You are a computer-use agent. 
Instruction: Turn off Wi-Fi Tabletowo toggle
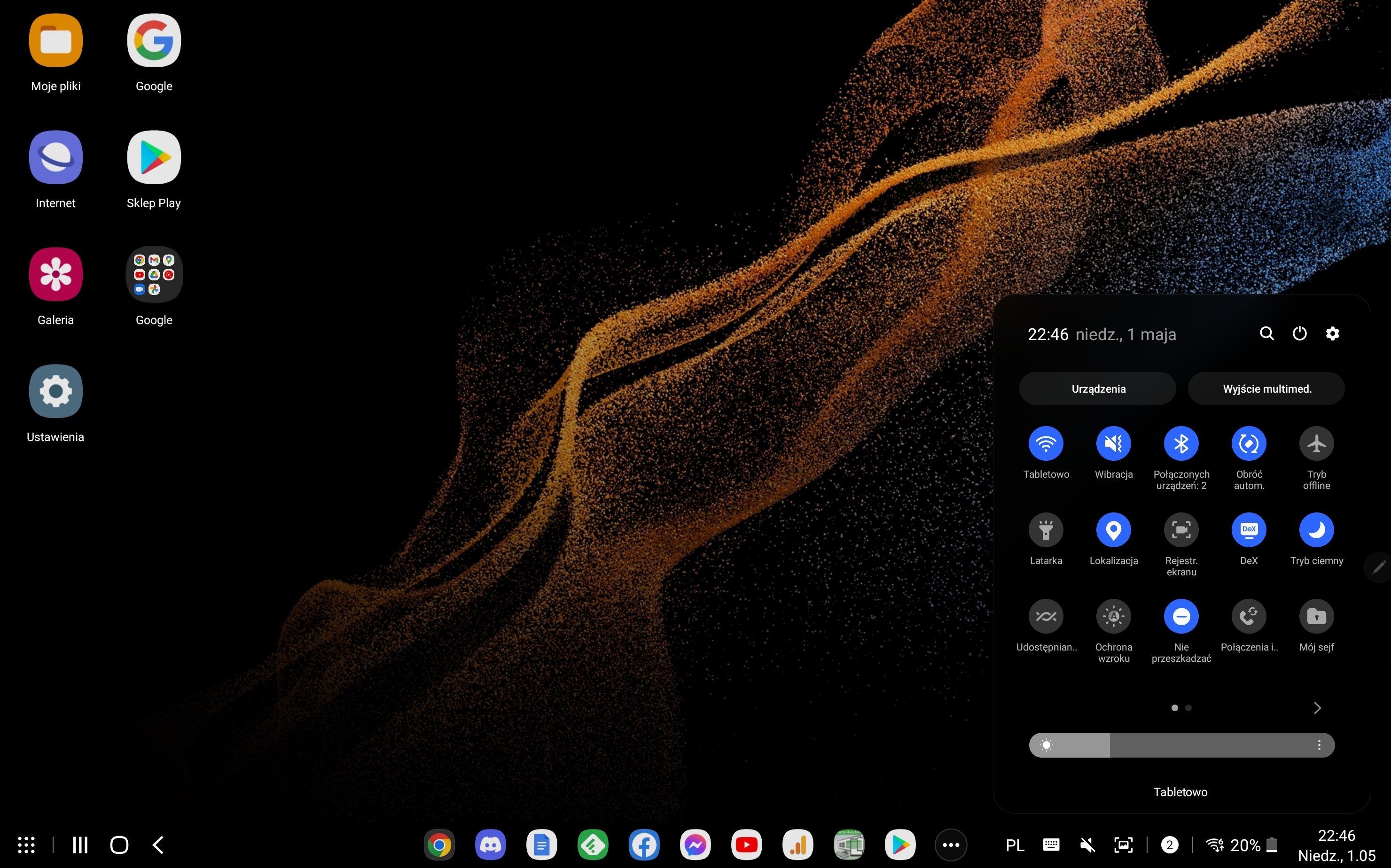click(x=1045, y=444)
